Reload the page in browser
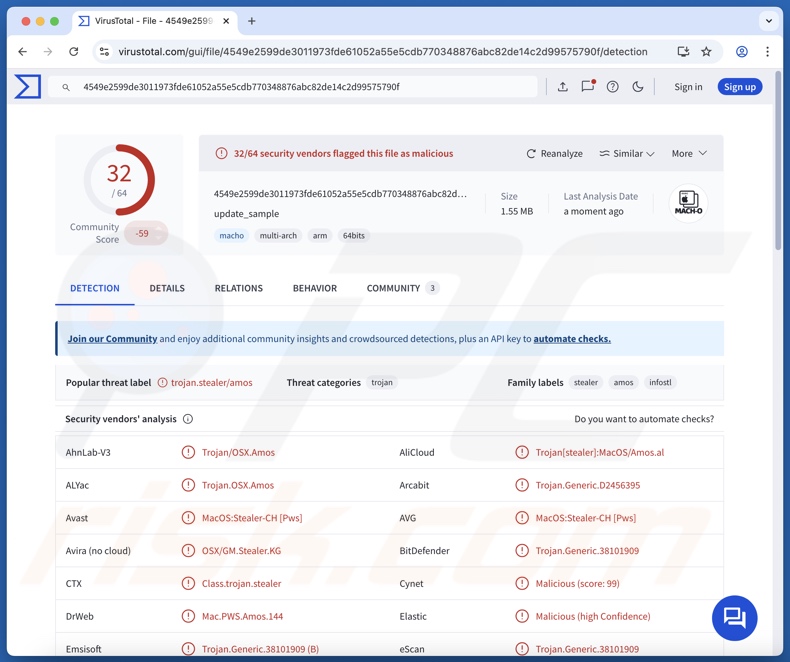 pos(74,52)
